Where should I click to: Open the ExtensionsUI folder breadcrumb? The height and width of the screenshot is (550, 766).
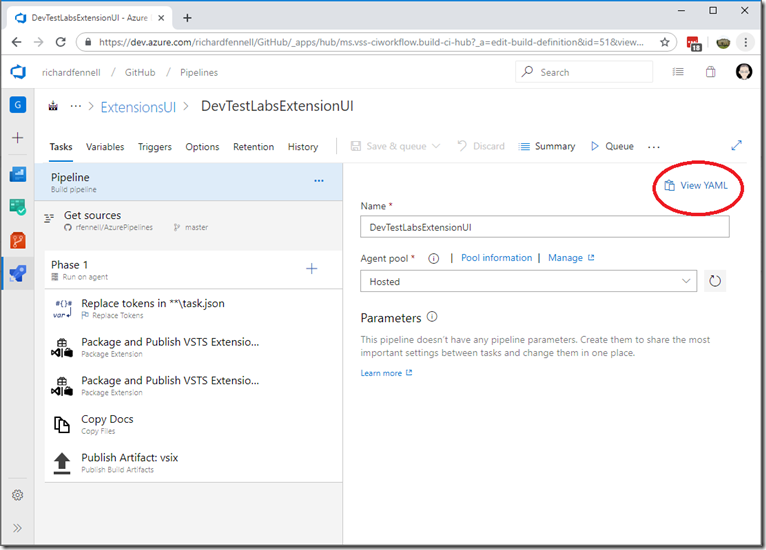(138, 107)
